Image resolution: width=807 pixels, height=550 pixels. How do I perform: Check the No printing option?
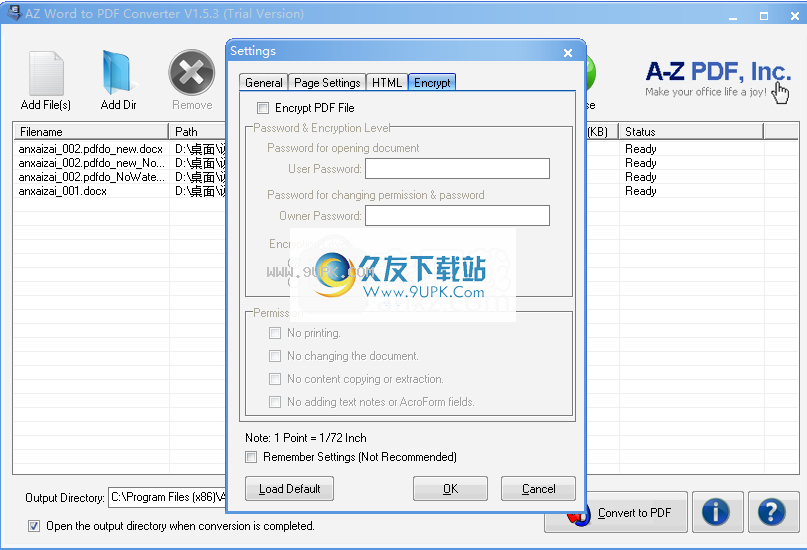pyautogui.click(x=275, y=333)
